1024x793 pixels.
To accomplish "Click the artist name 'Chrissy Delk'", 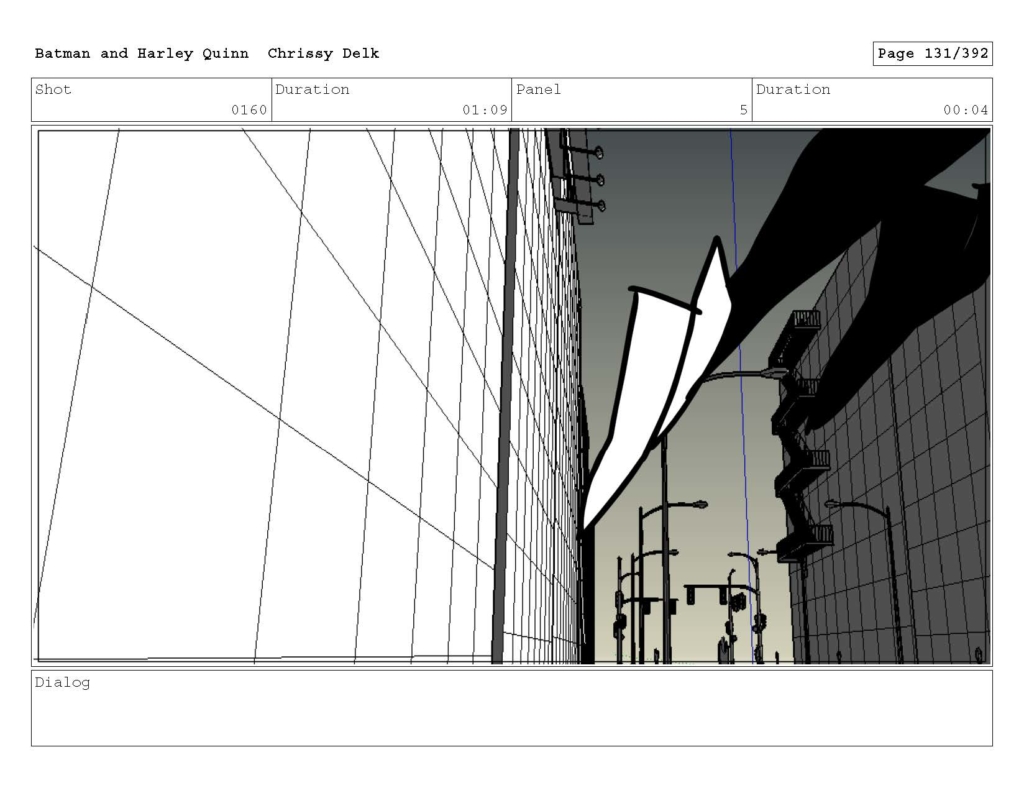I will 323,54.
